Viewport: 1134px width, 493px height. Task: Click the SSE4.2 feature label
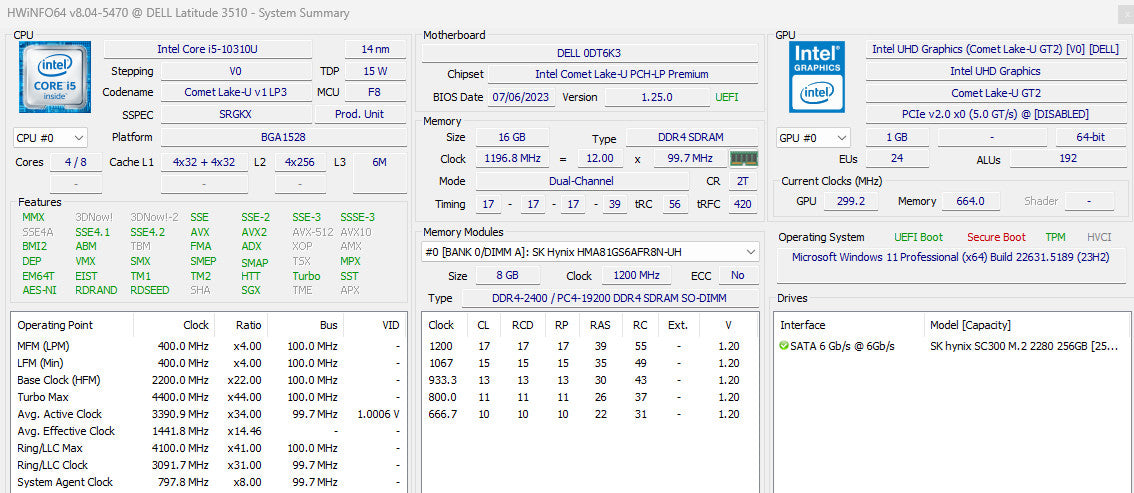pyautogui.click(x=148, y=232)
